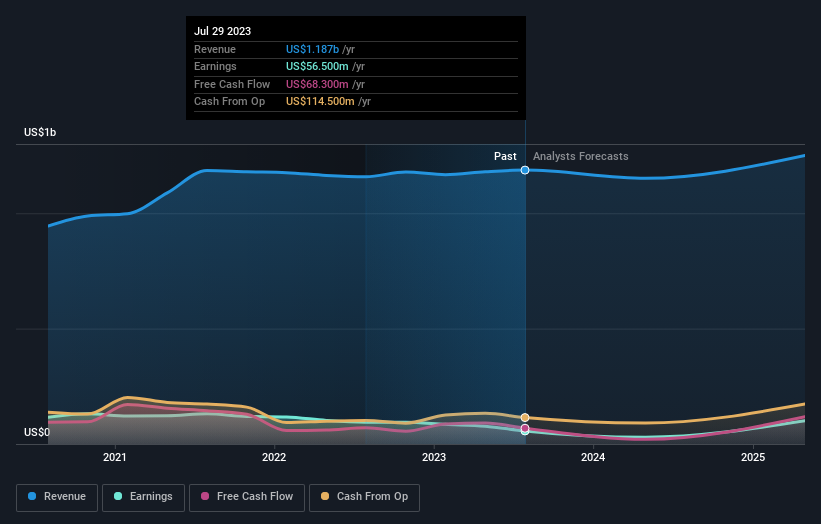Click the 'Revenue' row label in tooltip
Viewport: 821px width, 524px height.
coord(215,49)
